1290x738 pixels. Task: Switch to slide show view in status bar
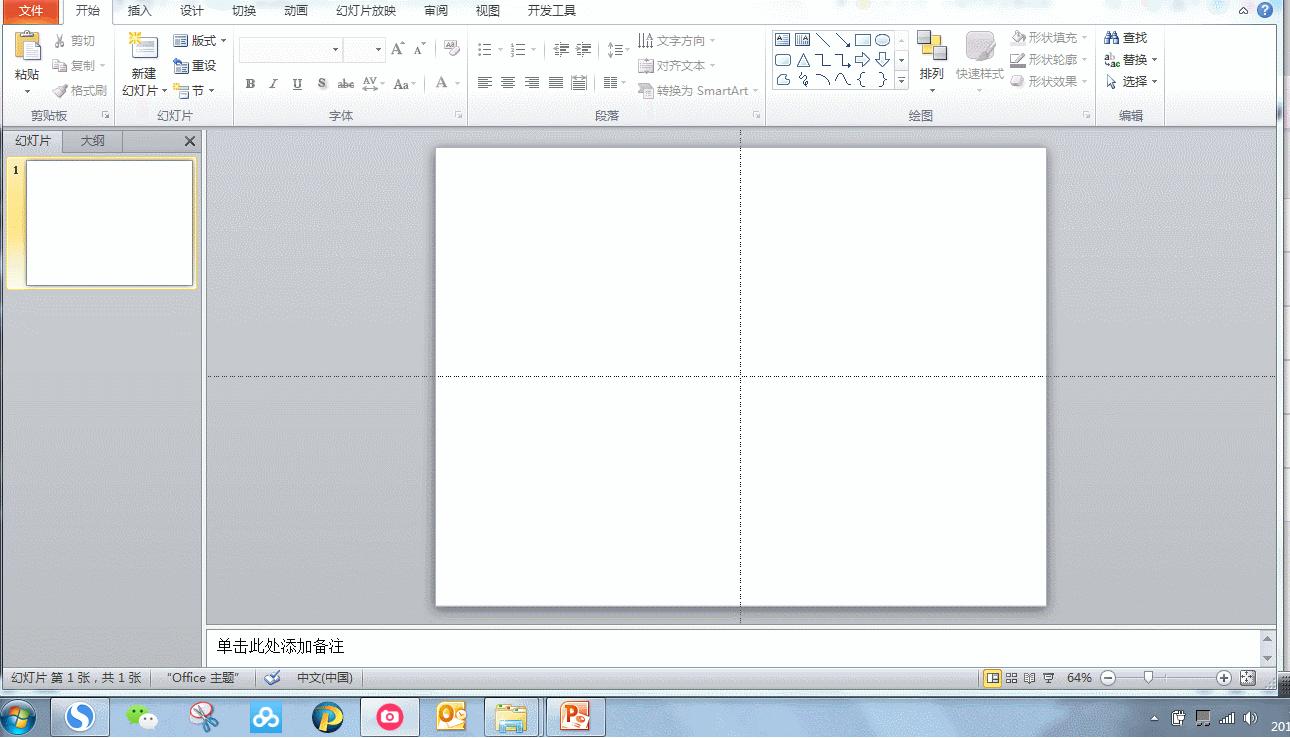point(1046,677)
